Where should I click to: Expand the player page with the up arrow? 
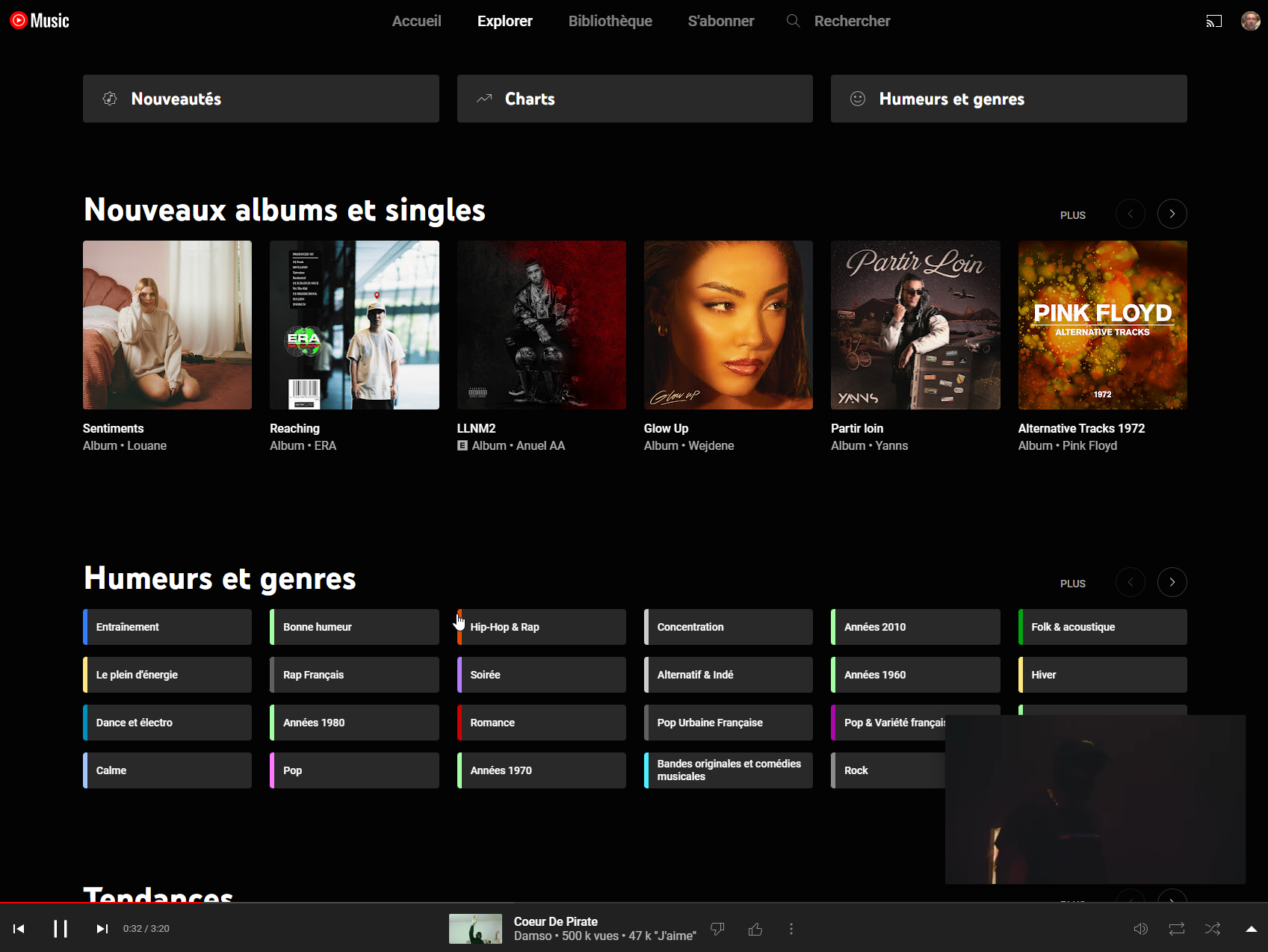click(1251, 929)
